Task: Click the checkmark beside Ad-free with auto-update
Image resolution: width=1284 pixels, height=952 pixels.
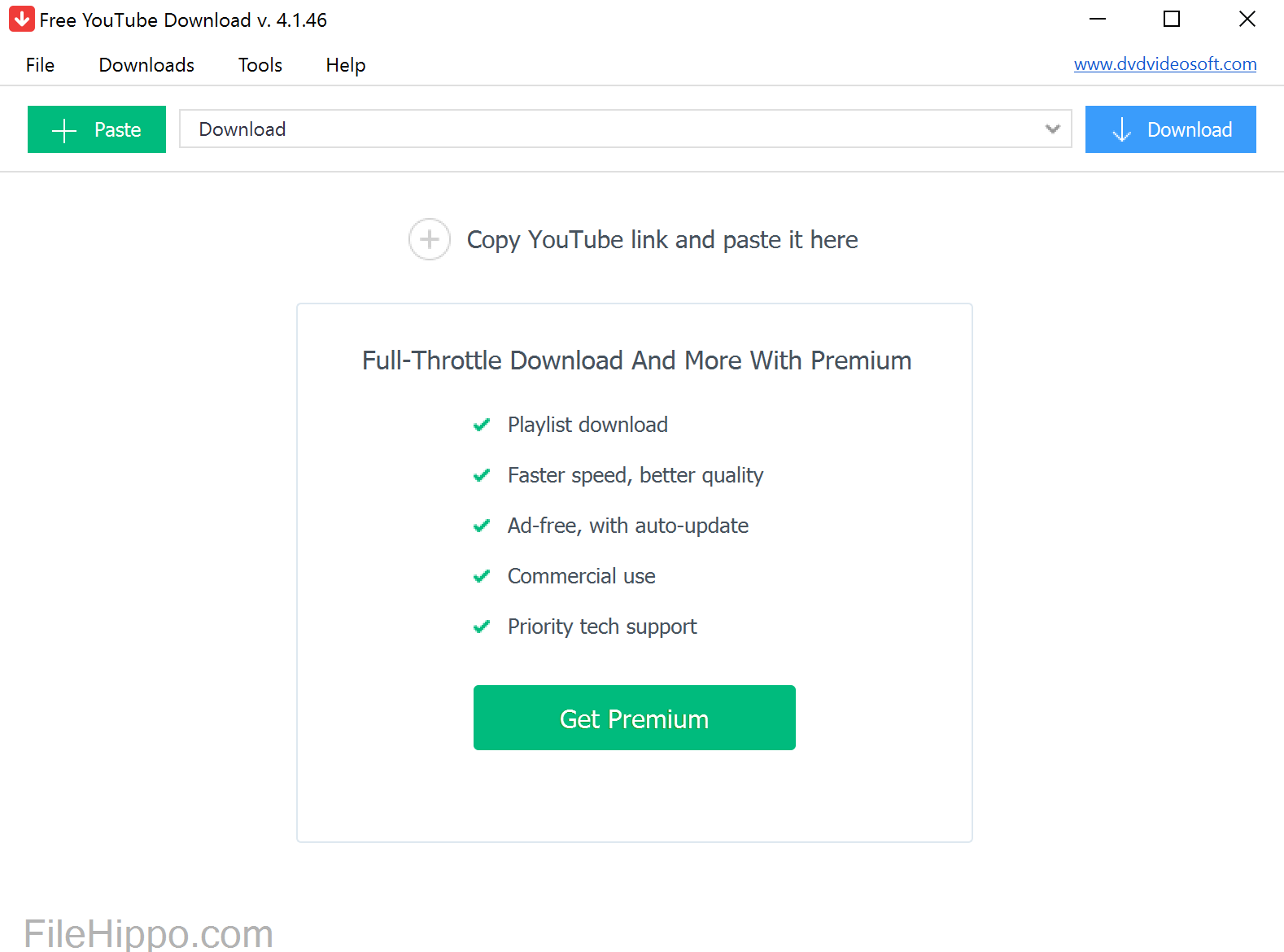Action: [482, 526]
